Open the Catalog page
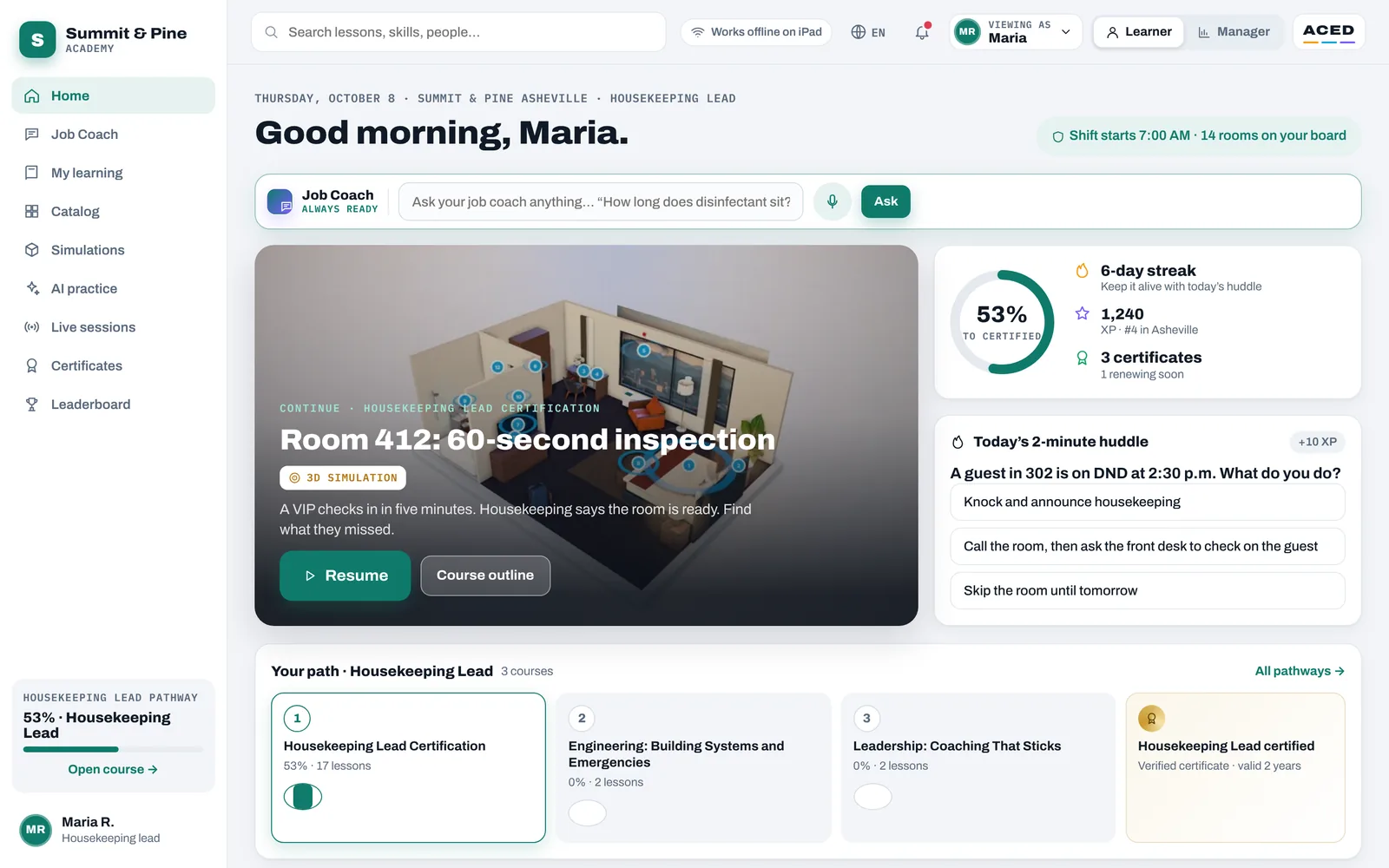The height and width of the screenshot is (868, 1389). pos(114,212)
